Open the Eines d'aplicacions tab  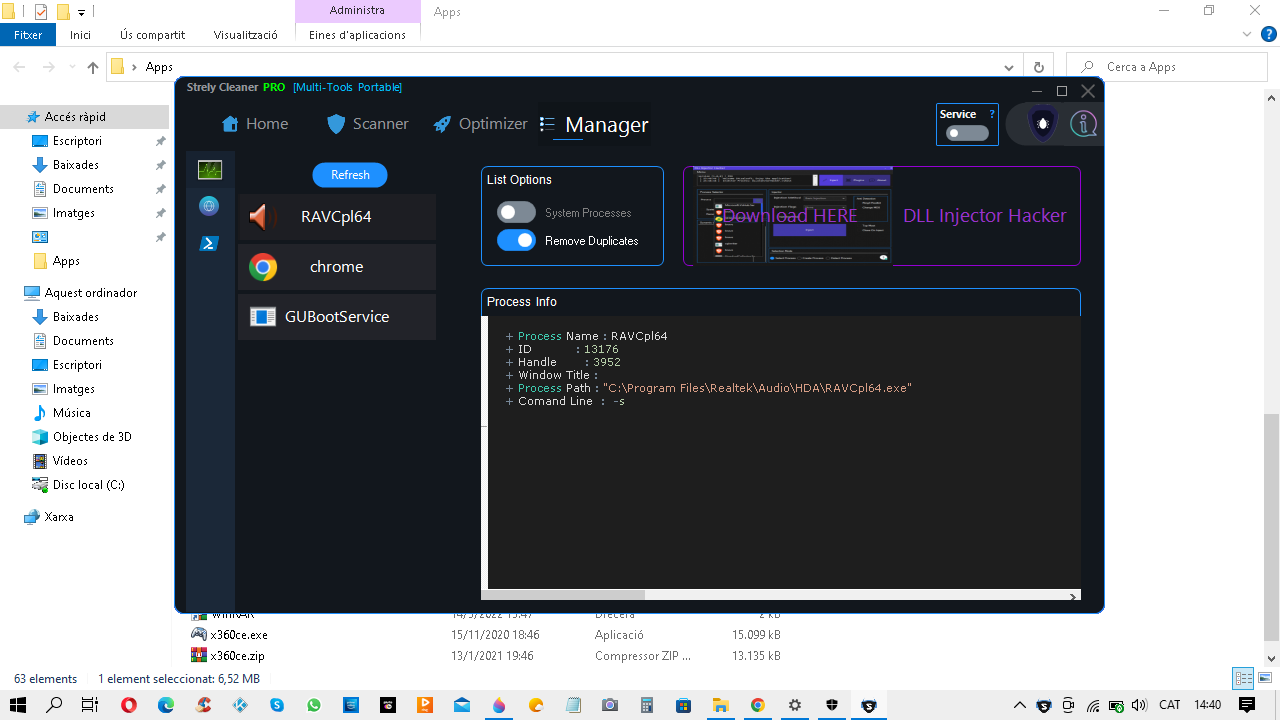click(357, 34)
